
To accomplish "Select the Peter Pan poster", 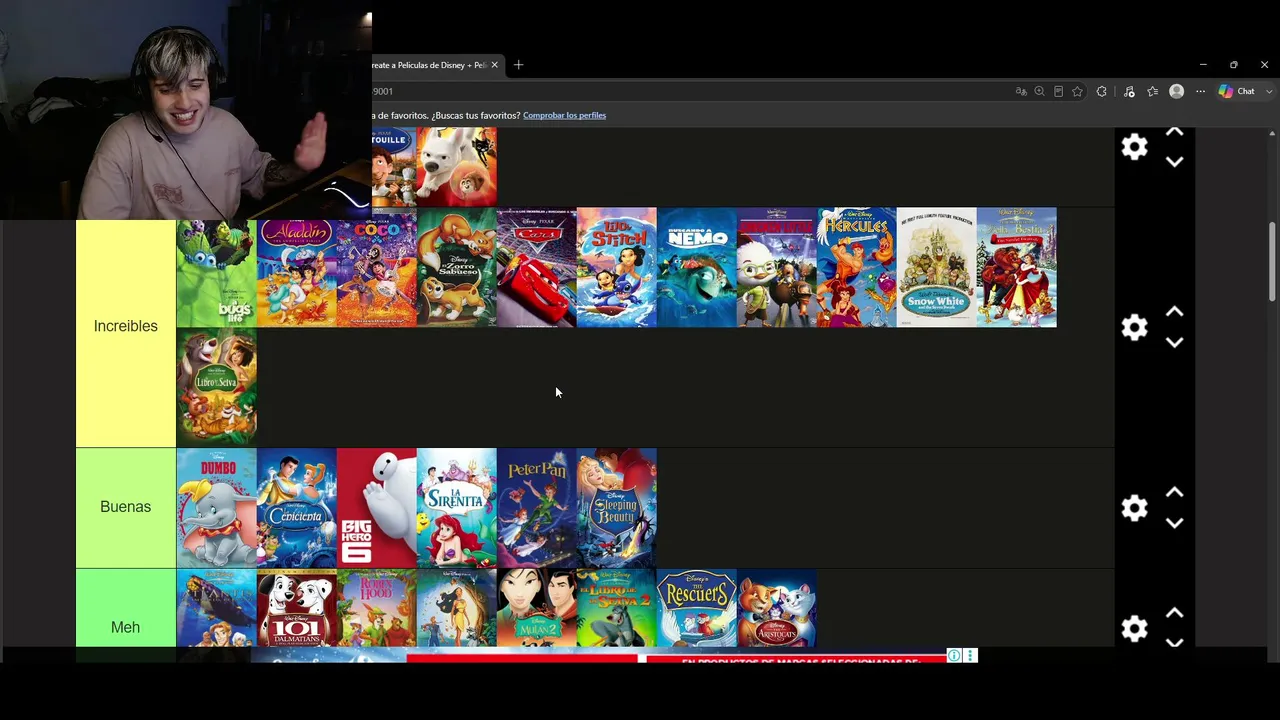I will pyautogui.click(x=536, y=507).
